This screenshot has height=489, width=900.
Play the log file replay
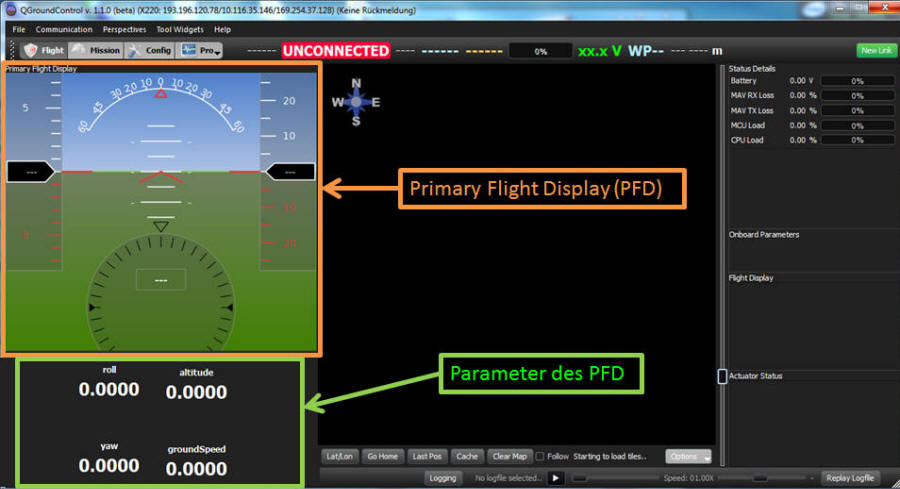555,478
